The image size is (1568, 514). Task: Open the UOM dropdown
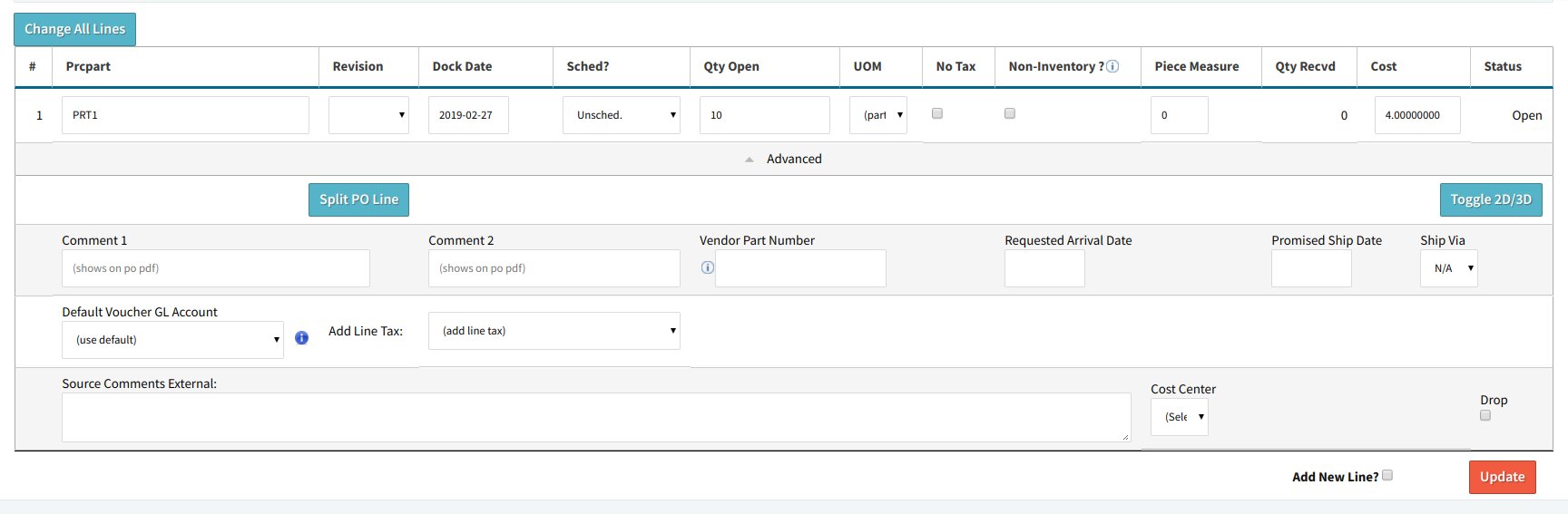point(878,115)
